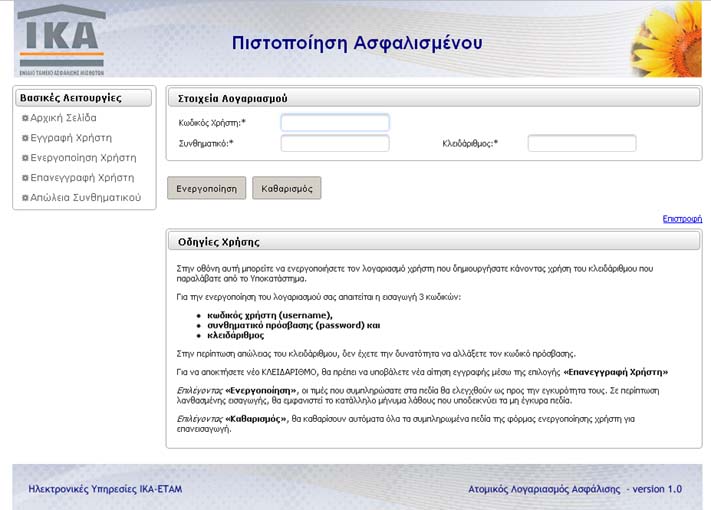Open Απώλεια Συνθηματικού in the sidebar
Screen dimensions: 711x510
85,198
